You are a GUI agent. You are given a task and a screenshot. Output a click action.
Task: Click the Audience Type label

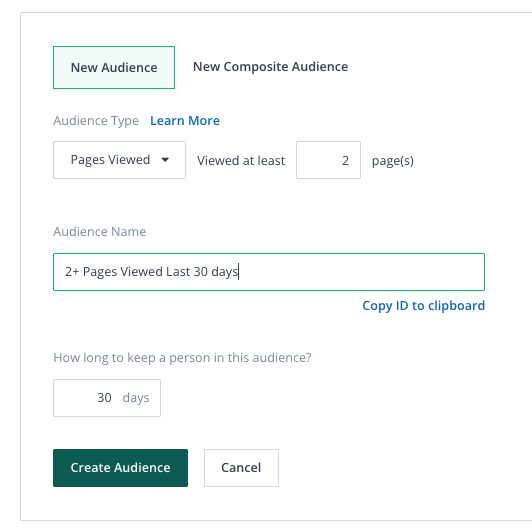pos(96,121)
